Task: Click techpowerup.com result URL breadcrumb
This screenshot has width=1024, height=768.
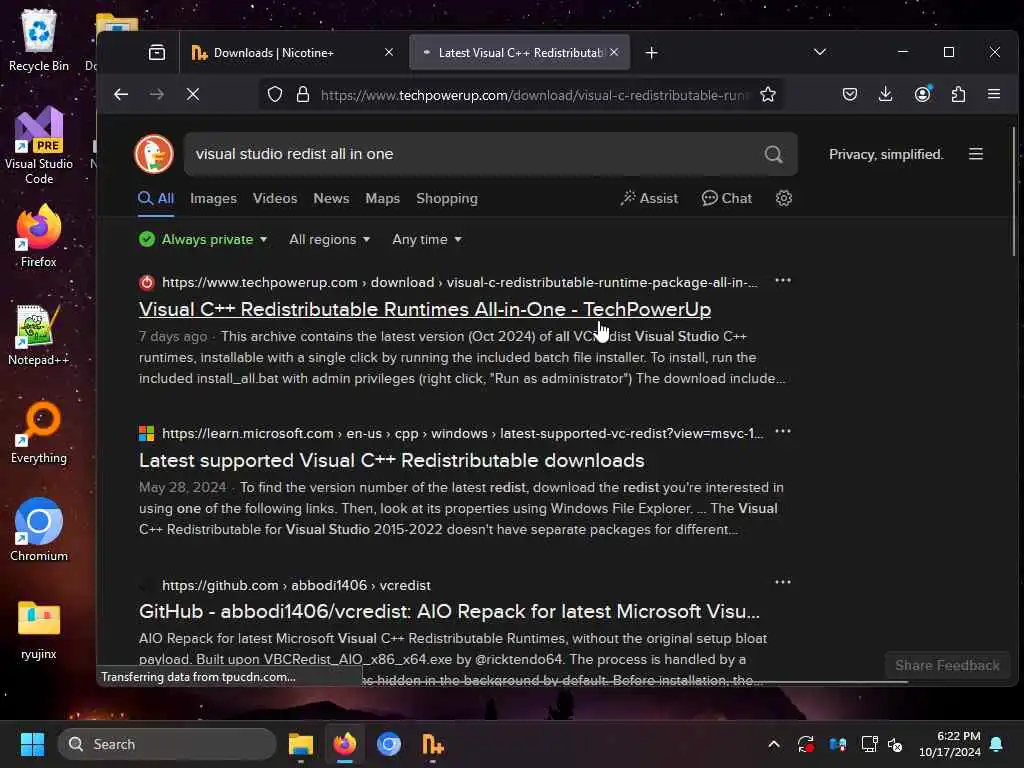Action: 460,283
